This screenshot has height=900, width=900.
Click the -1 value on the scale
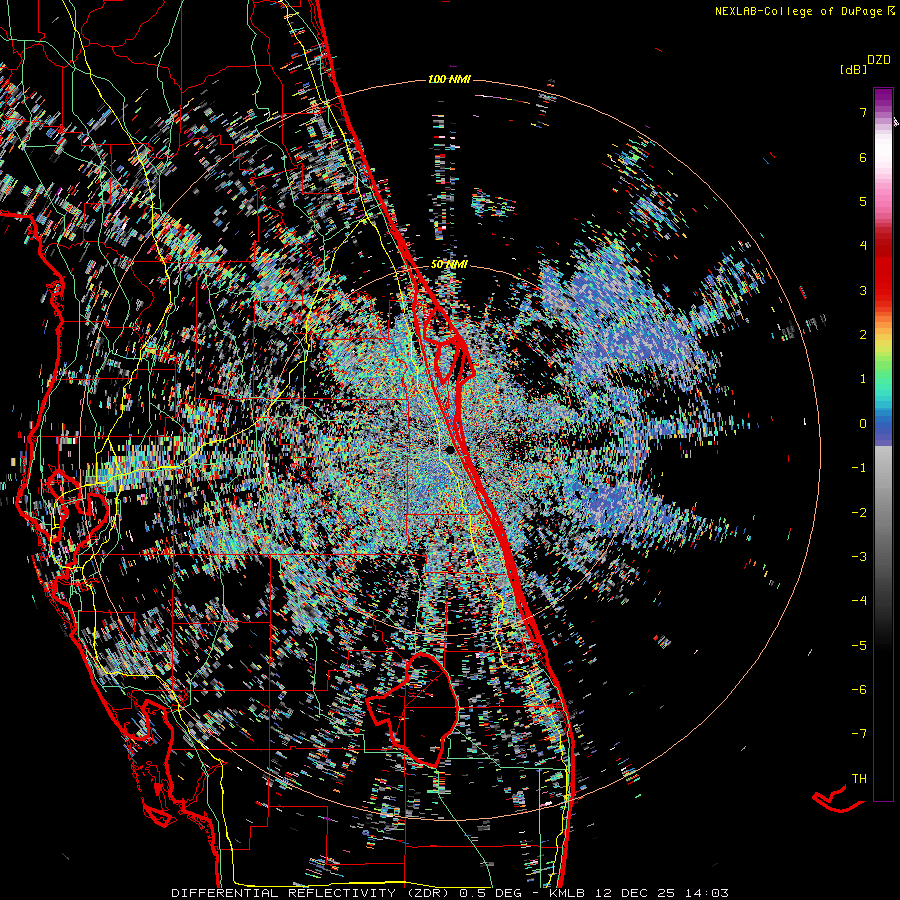pos(859,468)
